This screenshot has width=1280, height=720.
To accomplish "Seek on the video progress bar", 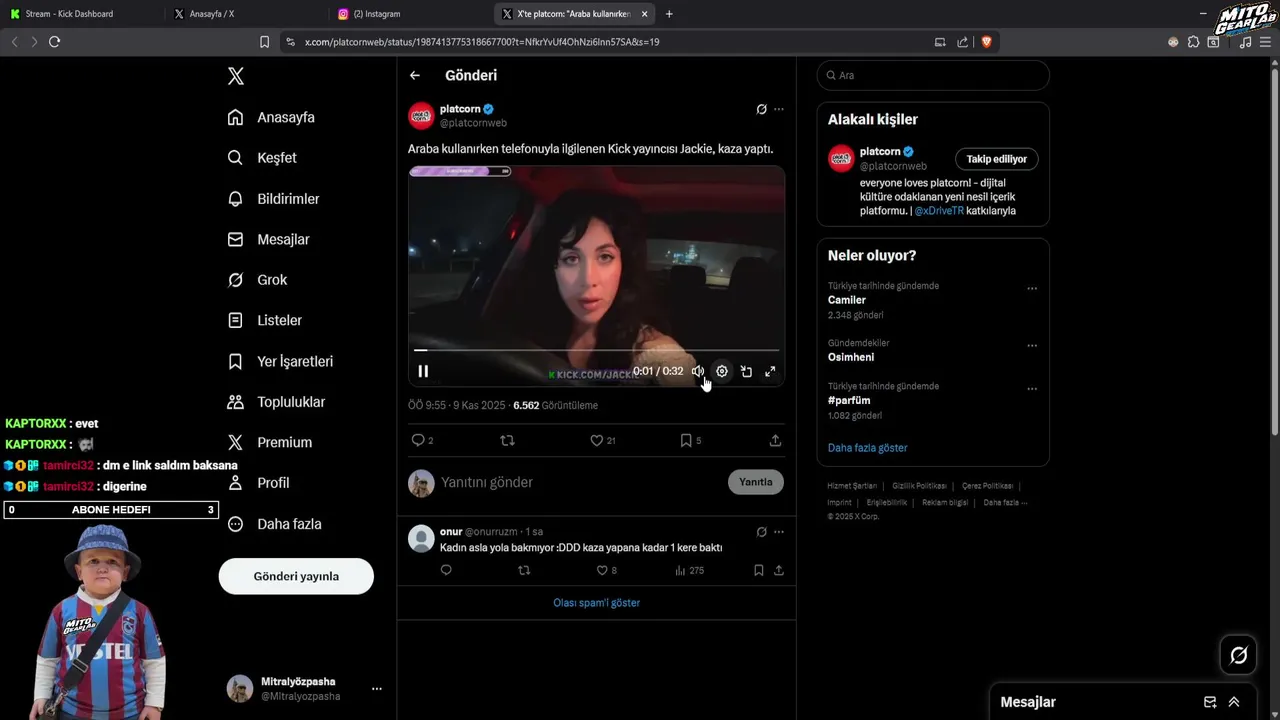I will [596, 350].
